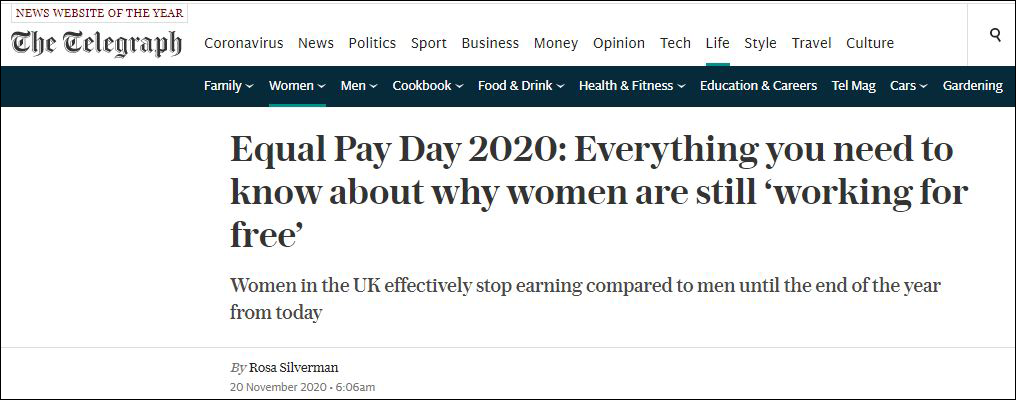1016x400 pixels.
Task: Open the News section
Action: 316,43
